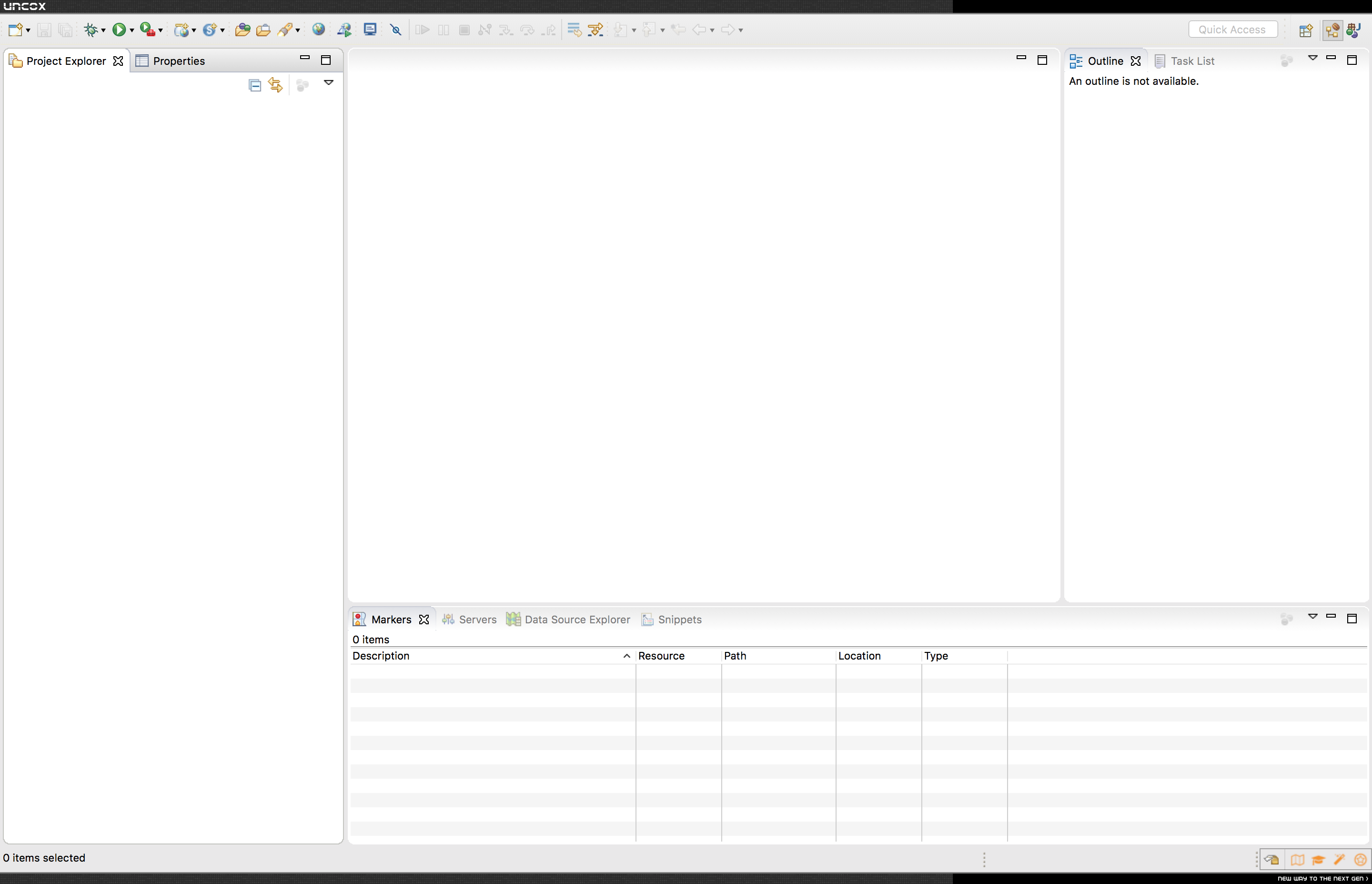Click Project Explorer's Focus on Active Task icon
The width and height of the screenshot is (1372, 884).
303,85
